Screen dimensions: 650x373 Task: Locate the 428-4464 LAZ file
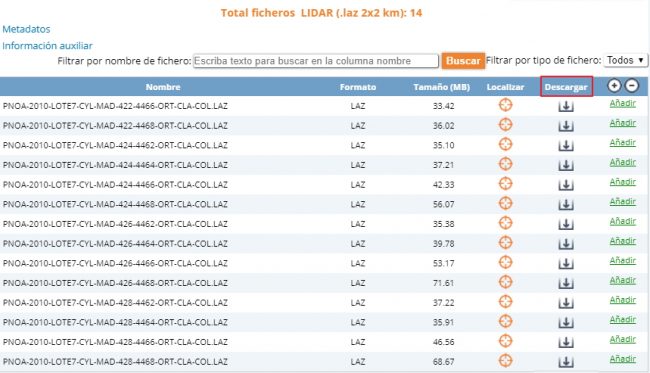click(x=505, y=321)
